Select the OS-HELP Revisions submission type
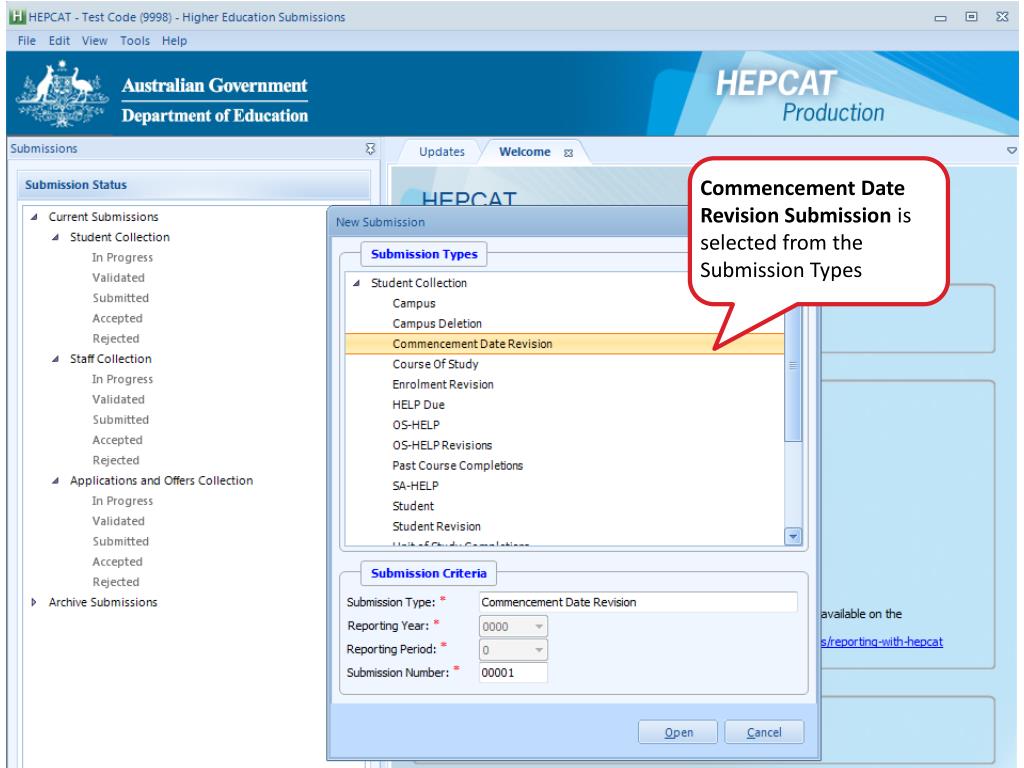The width and height of the screenshot is (1024, 768). pyautogui.click(x=442, y=445)
